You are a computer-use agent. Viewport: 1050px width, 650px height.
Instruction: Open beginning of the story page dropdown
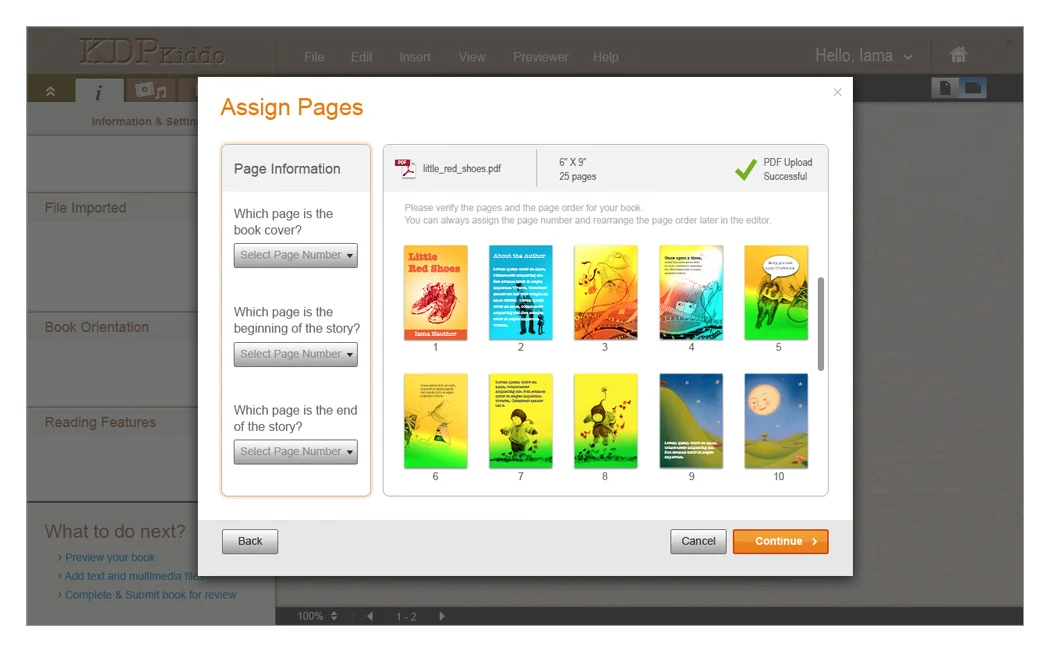(x=296, y=354)
